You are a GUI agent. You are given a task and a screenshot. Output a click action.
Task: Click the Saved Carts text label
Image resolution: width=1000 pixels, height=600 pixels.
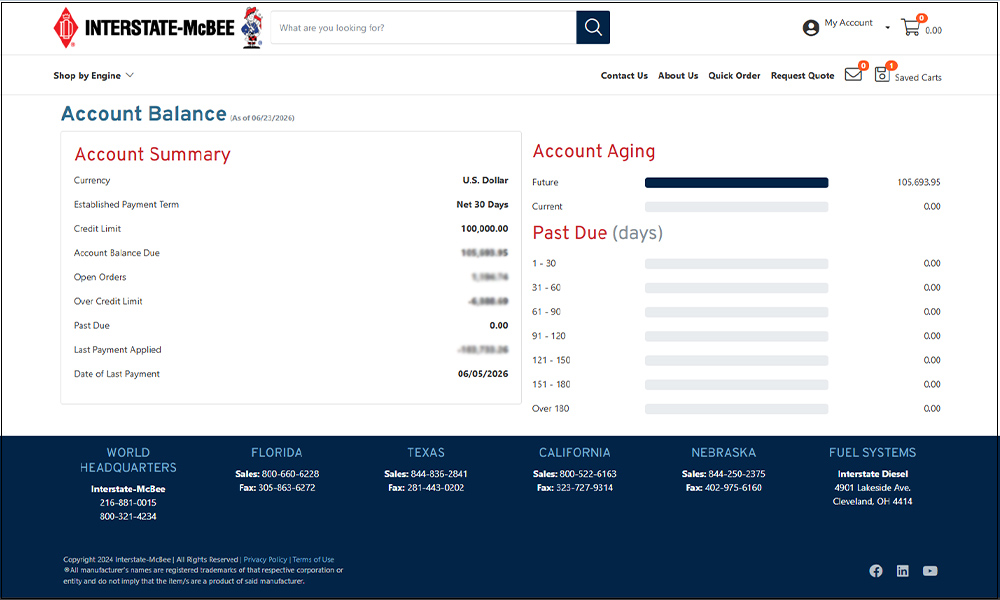(918, 77)
